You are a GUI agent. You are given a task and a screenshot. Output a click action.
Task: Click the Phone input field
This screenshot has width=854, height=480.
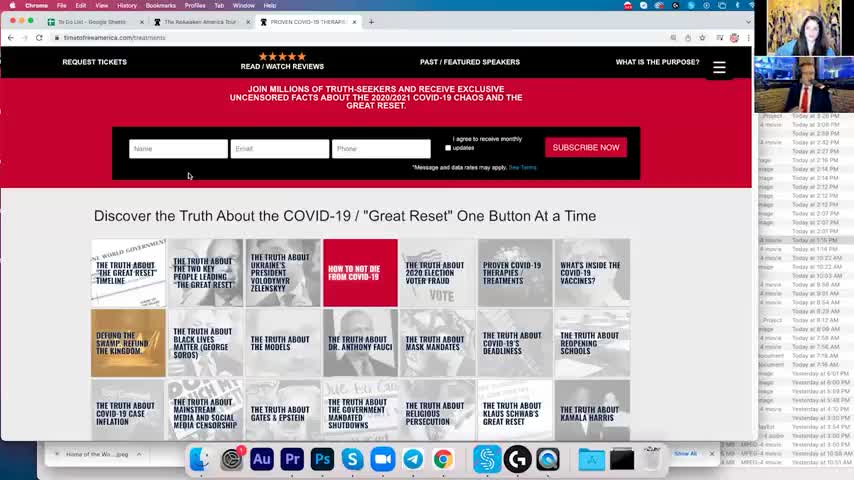click(x=381, y=149)
